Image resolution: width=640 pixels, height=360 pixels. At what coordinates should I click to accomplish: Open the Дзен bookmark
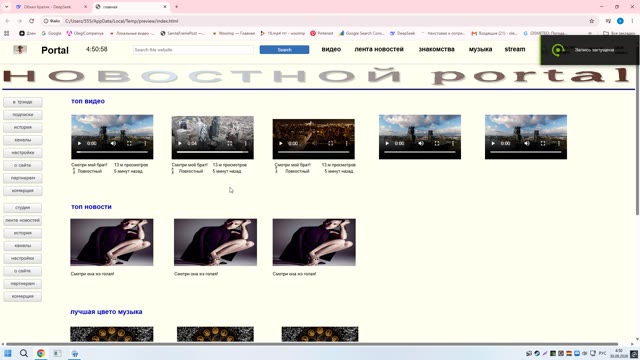(x=27, y=33)
